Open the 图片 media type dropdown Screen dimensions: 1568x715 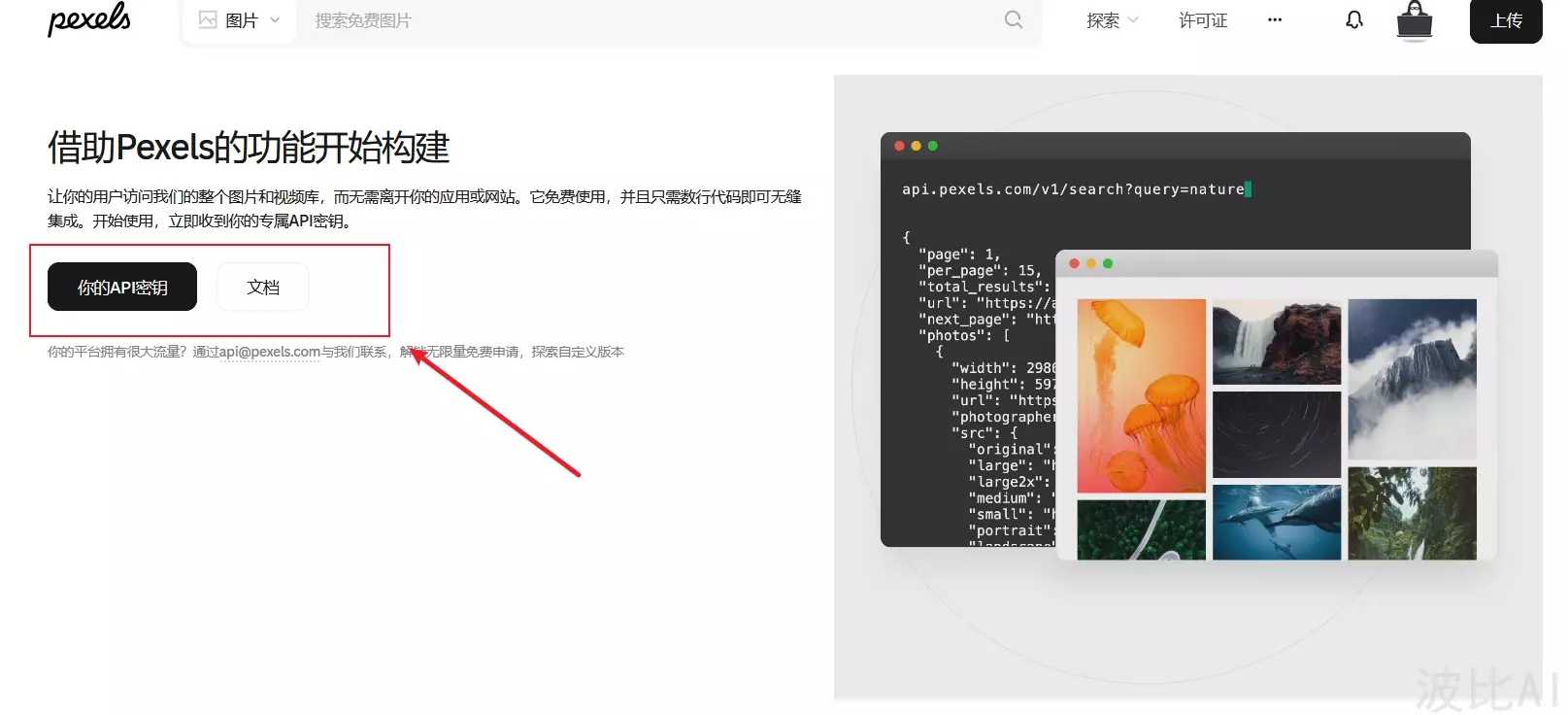[239, 20]
